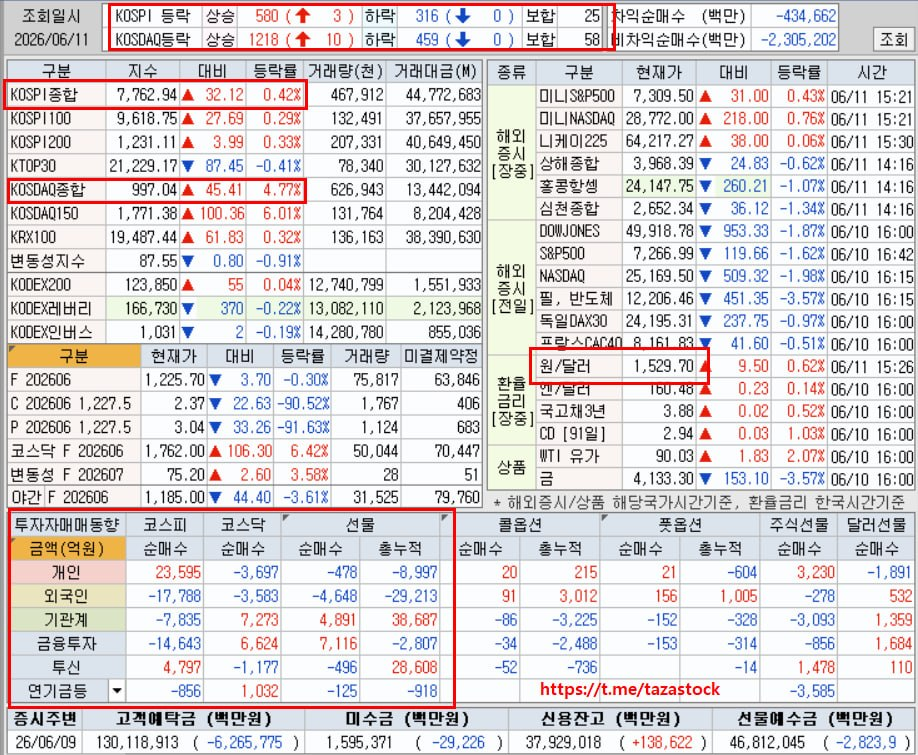918x755 pixels.
Task: Click the 거래대금(M) column header
Action: (436, 71)
